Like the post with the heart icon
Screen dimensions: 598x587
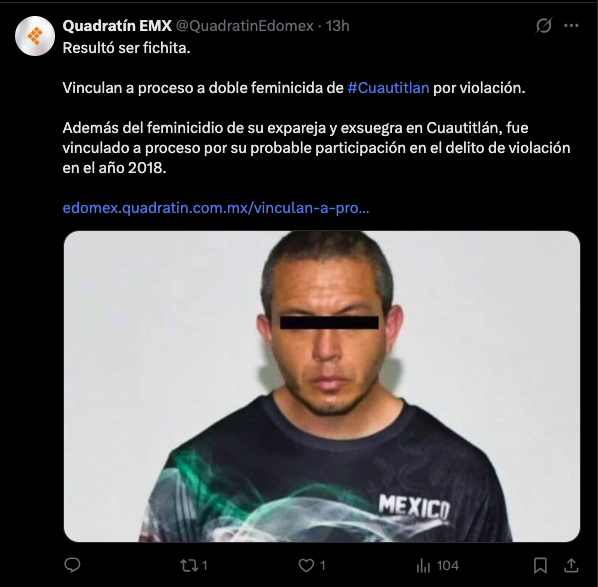(306, 565)
